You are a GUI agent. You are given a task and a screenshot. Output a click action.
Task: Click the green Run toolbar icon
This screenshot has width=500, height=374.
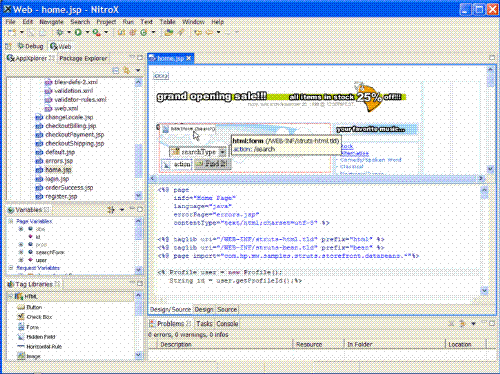(78, 32)
